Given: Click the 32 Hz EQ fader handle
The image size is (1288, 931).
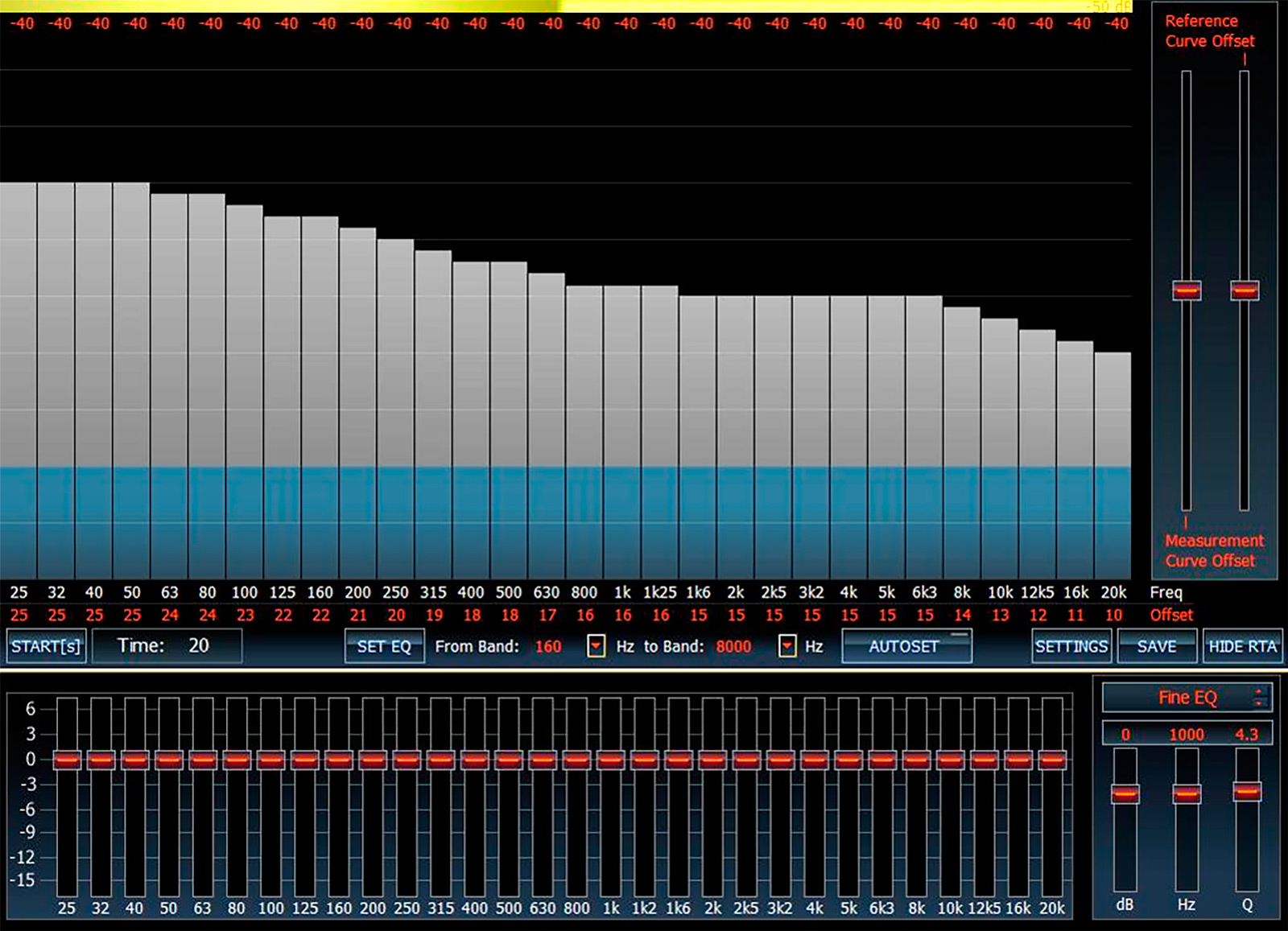Looking at the screenshot, I should (101, 759).
